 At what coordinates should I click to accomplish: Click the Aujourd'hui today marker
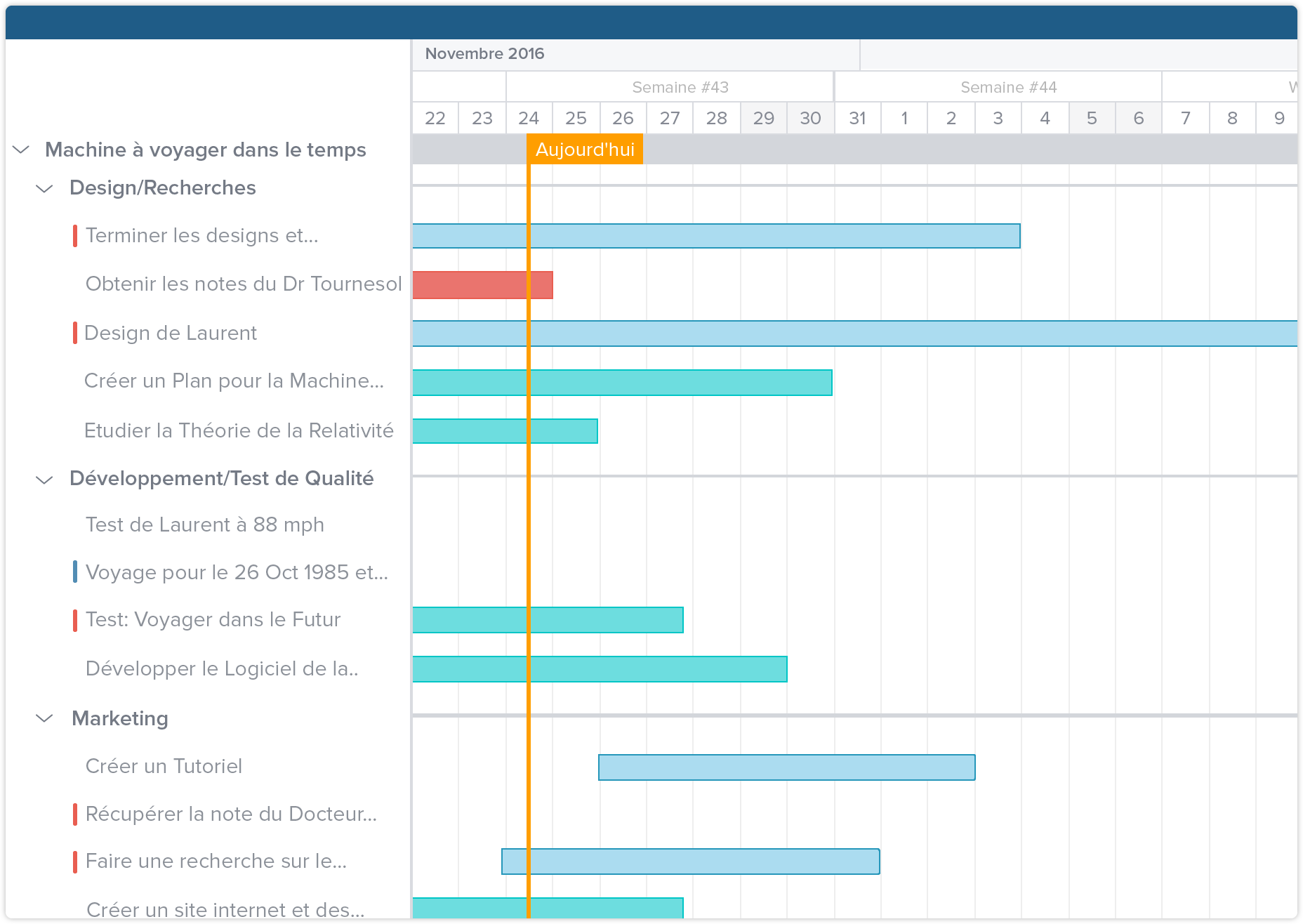(585, 150)
